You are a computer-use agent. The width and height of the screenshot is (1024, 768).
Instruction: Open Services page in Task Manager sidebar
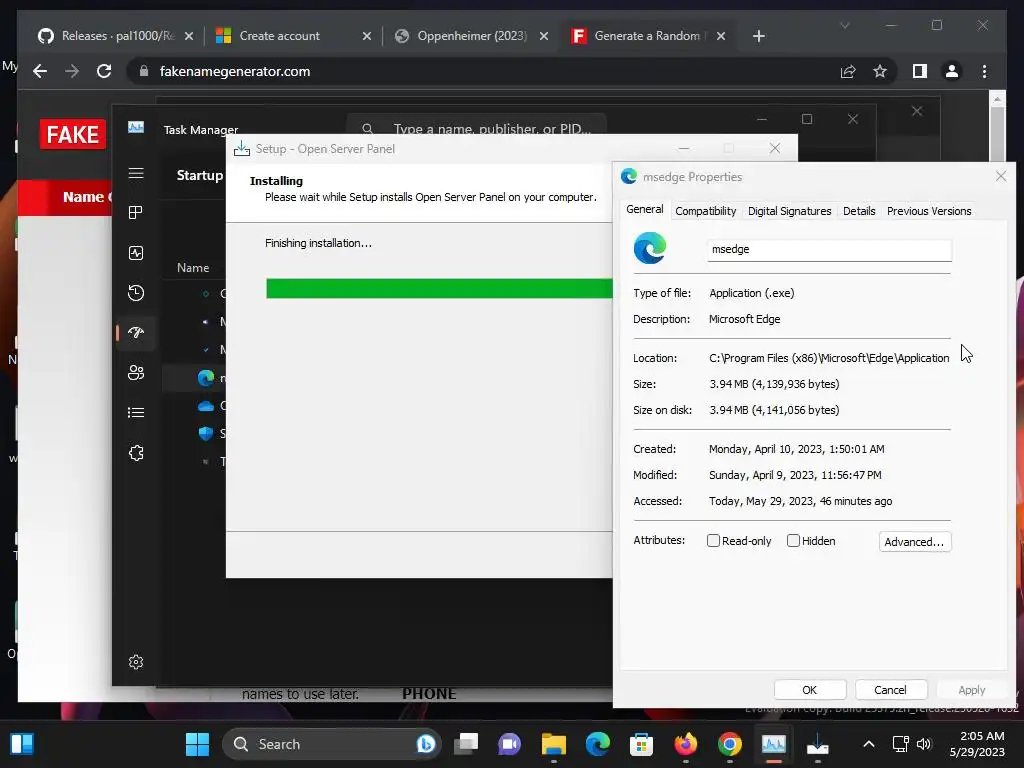136,453
